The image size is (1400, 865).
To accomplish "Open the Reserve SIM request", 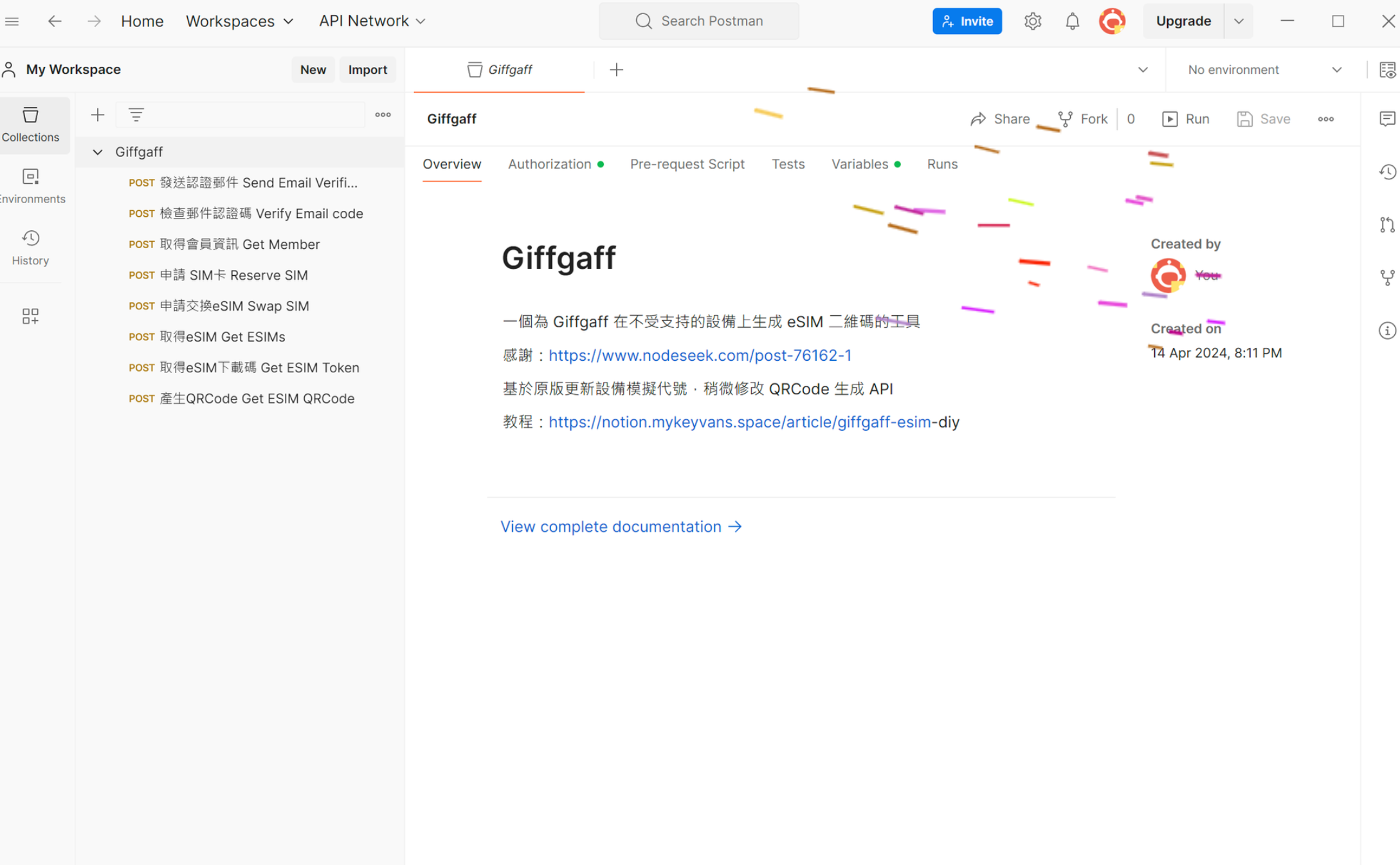I will click(240, 275).
